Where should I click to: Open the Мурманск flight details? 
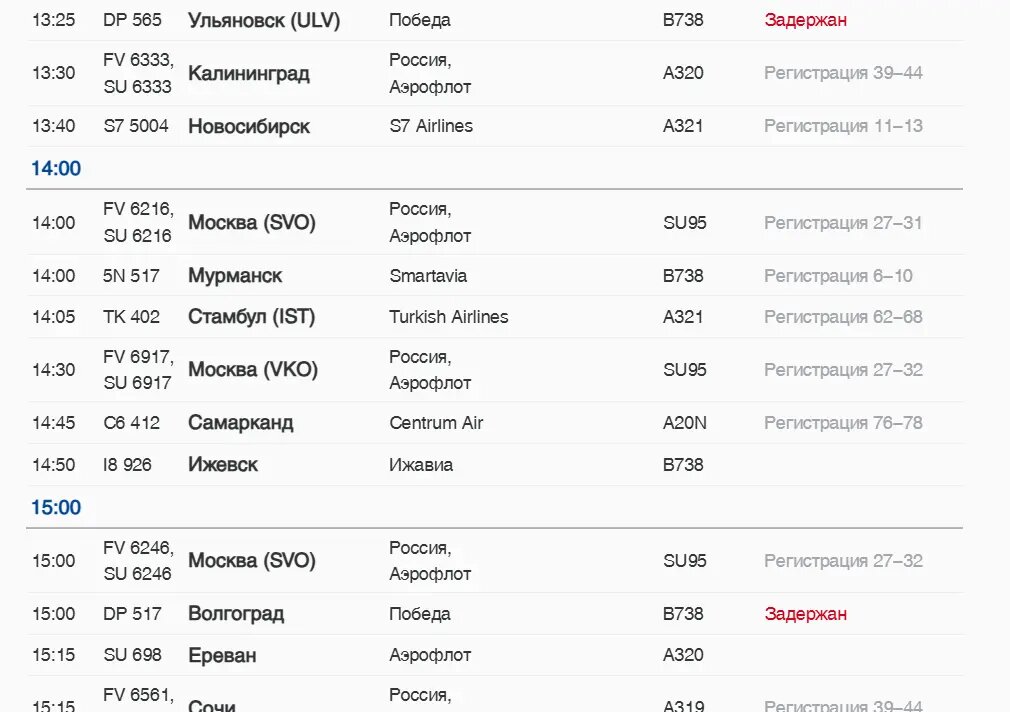pyautogui.click(x=235, y=275)
